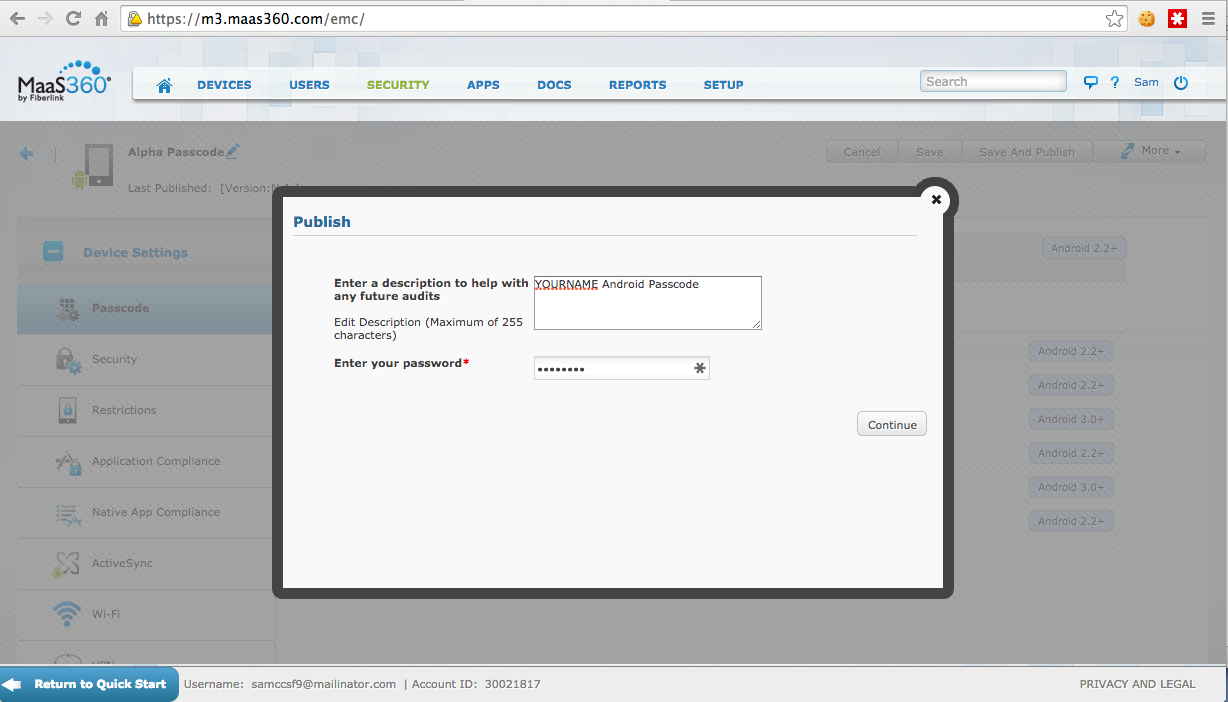Image resolution: width=1228 pixels, height=702 pixels.
Task: Open help question mark icon
Action: [1114, 83]
